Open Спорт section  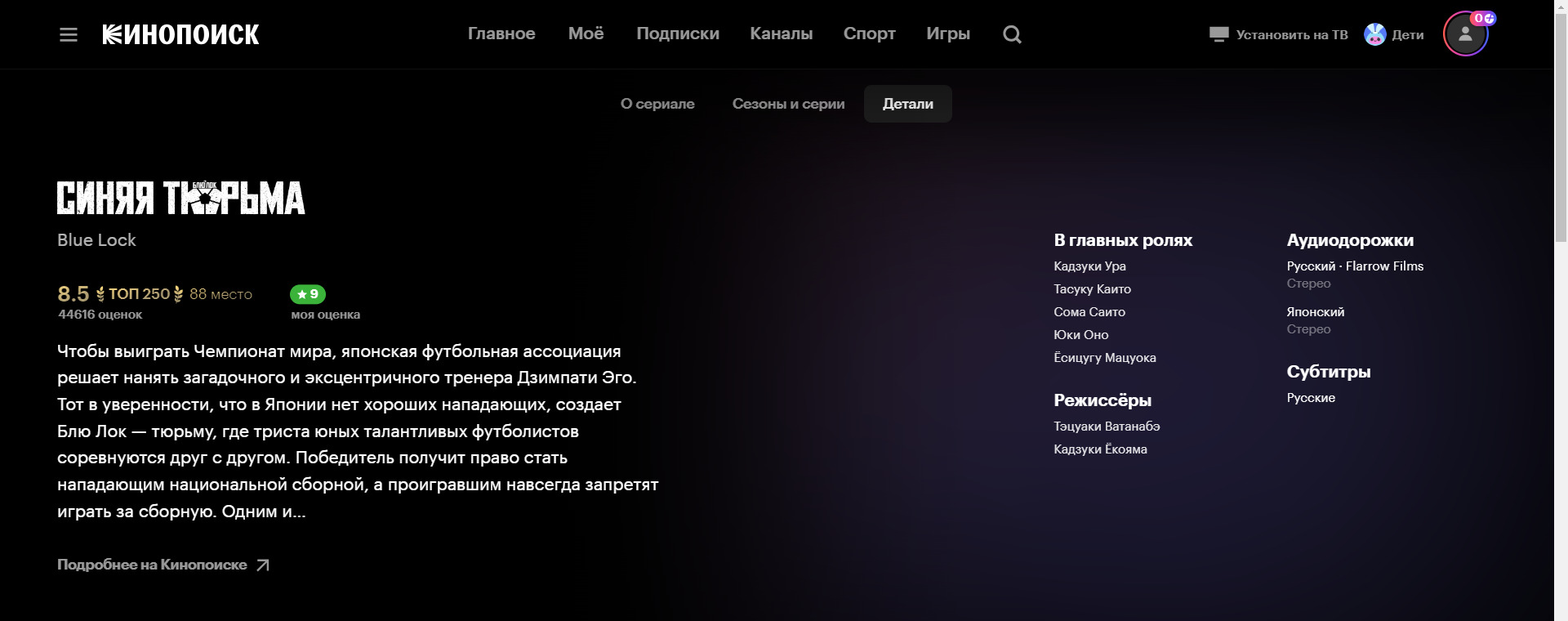(869, 34)
